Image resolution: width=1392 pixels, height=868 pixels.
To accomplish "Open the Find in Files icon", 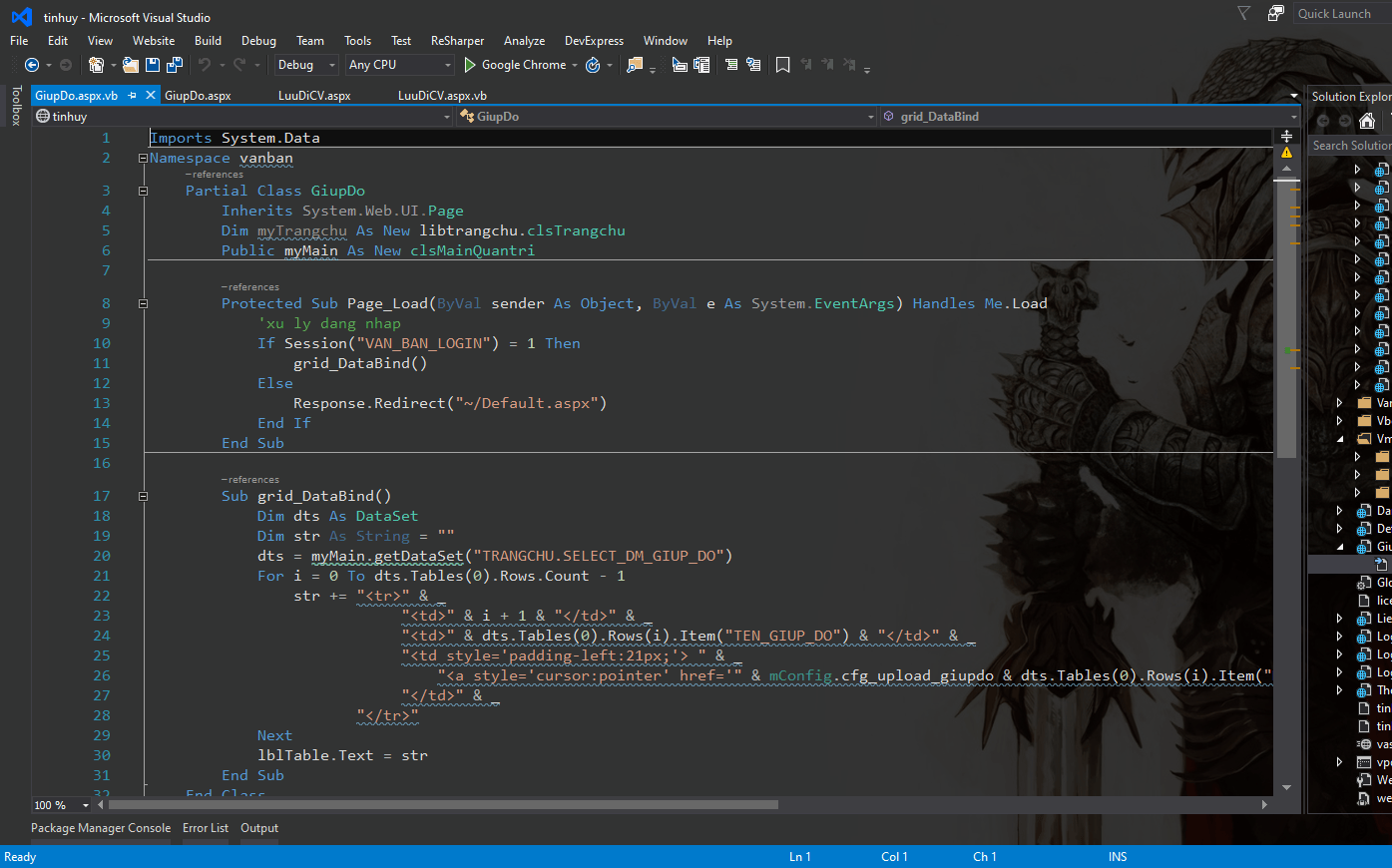I will point(635,65).
